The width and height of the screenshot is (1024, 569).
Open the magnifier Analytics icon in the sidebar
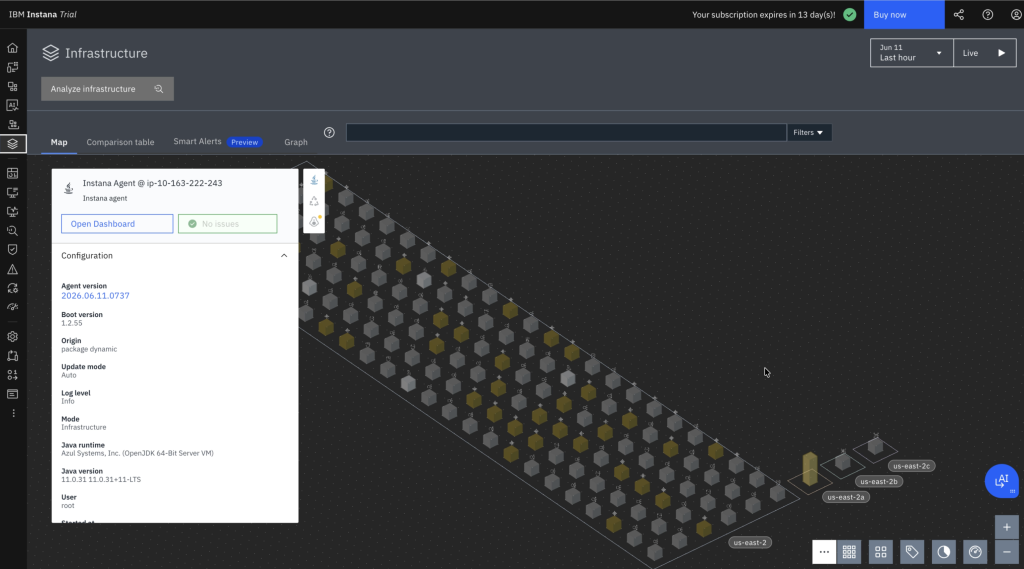pyautogui.click(x=12, y=231)
